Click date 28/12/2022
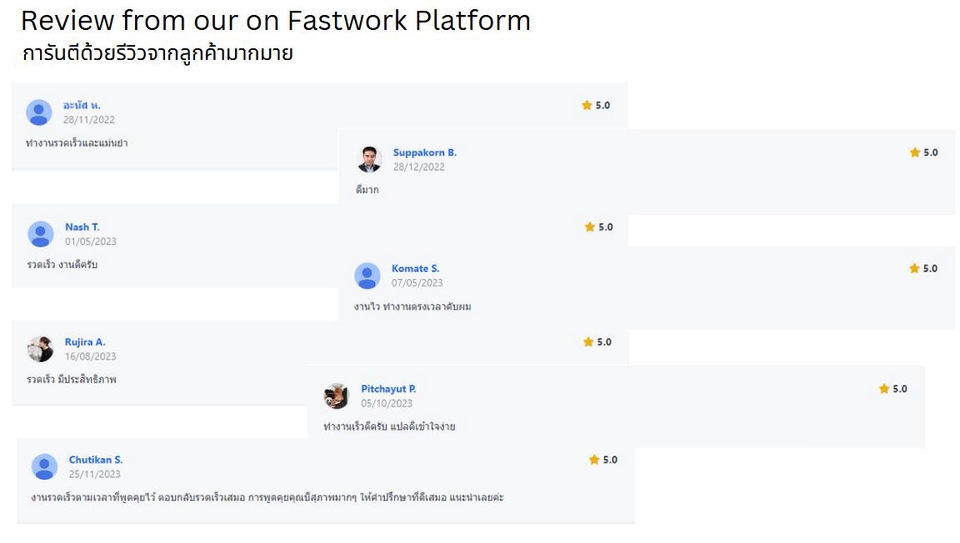960x543 pixels. tap(419, 167)
